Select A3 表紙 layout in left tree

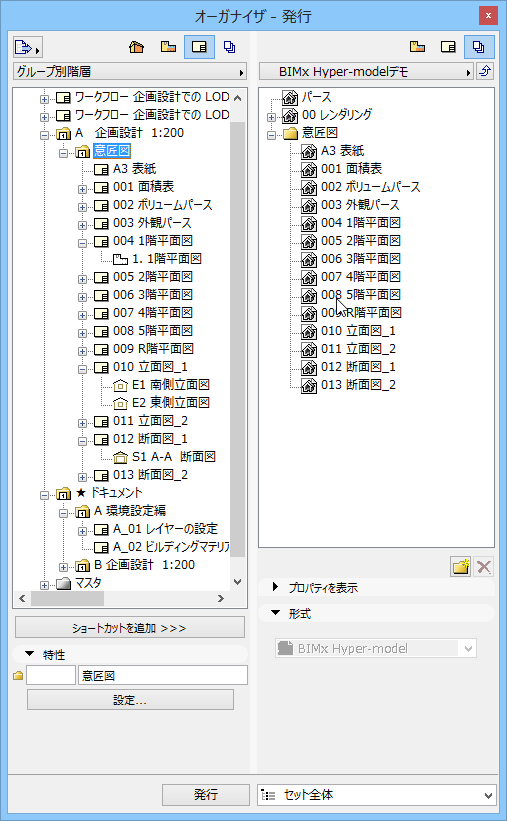pyautogui.click(x=135, y=169)
